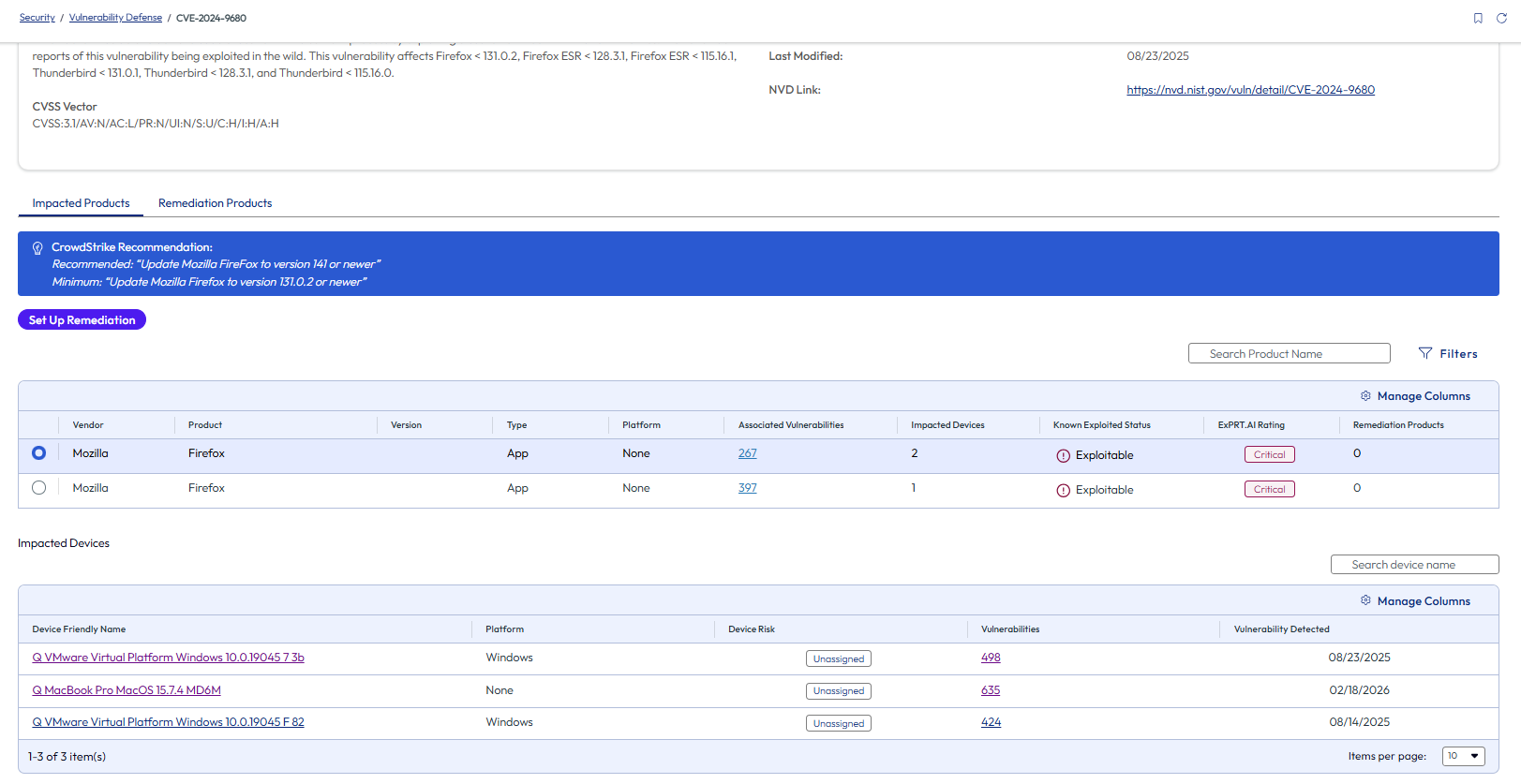1521x784 pixels.
Task: Open device VMware Virtual Platform Windows 10.0.19045 F 82
Action: (169, 722)
